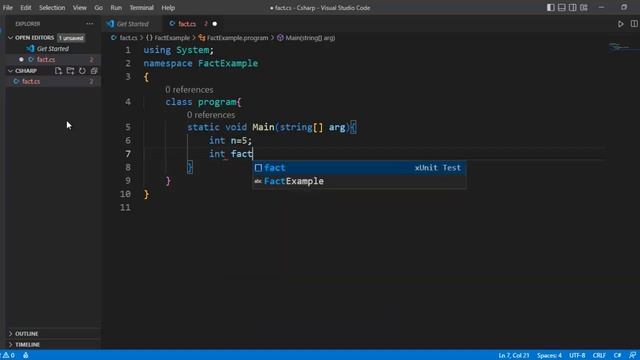Click the flame icon in status bar
The height and width of the screenshot is (360, 640).
click(26, 355)
